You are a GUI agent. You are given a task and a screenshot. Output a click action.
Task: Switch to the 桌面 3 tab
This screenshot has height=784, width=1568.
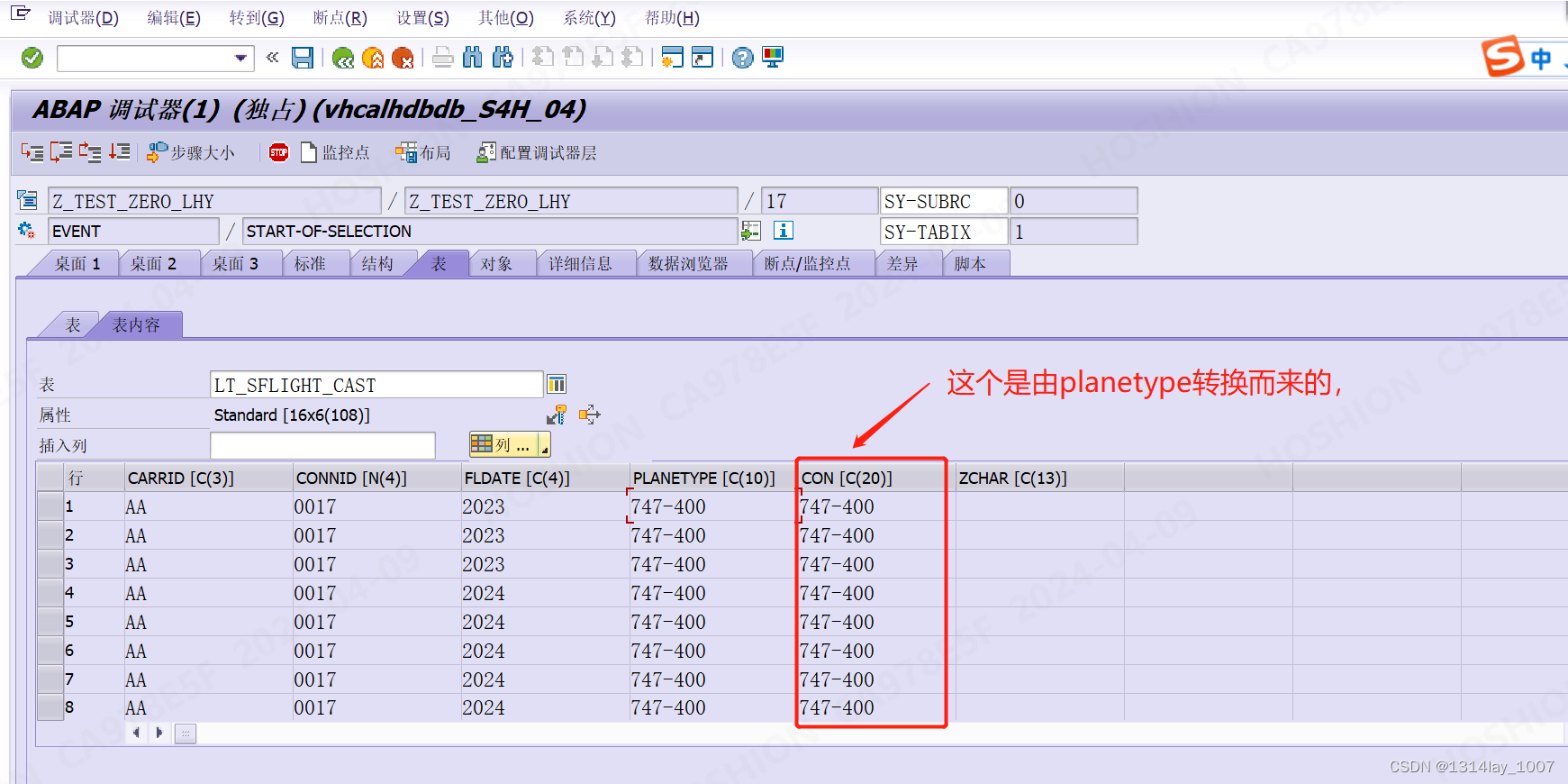point(235,263)
